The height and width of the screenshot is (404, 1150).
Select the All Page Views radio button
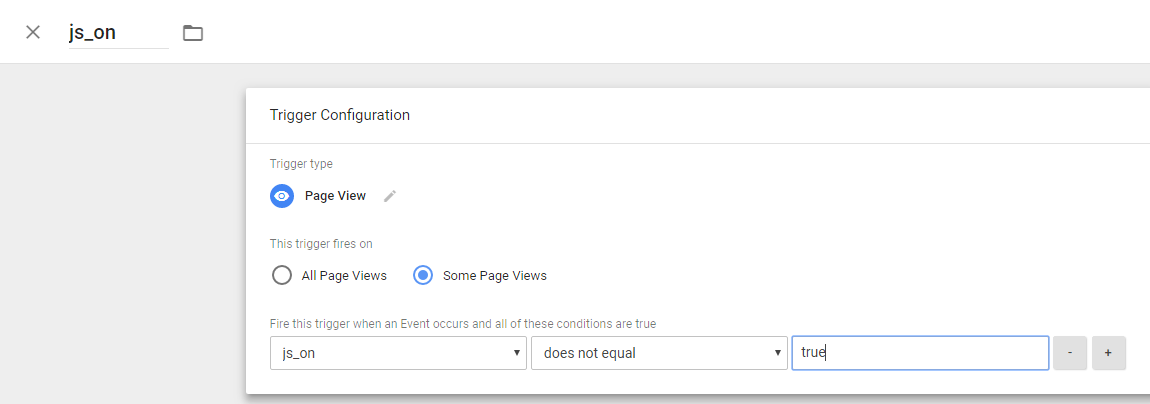282,276
